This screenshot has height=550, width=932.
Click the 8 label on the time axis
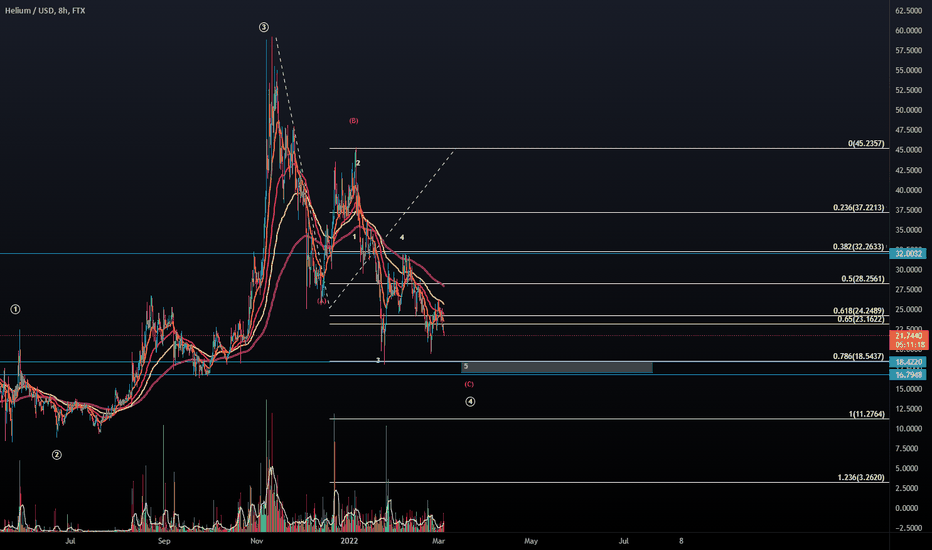pos(681,541)
